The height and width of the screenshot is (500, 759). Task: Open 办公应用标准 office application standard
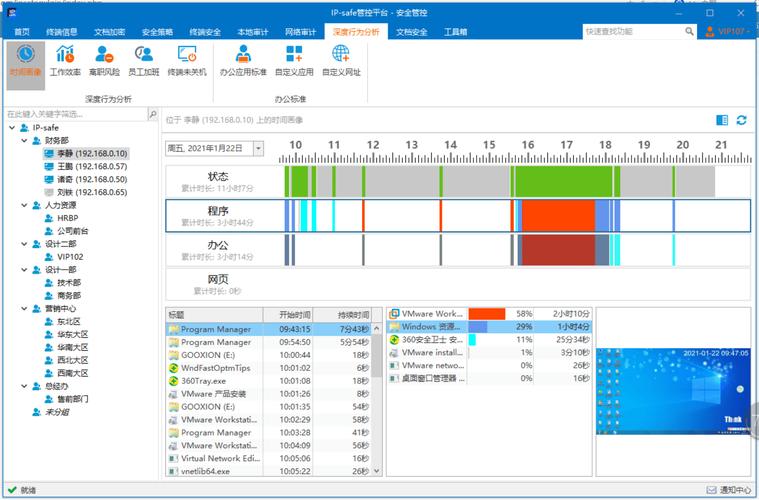pos(243,59)
